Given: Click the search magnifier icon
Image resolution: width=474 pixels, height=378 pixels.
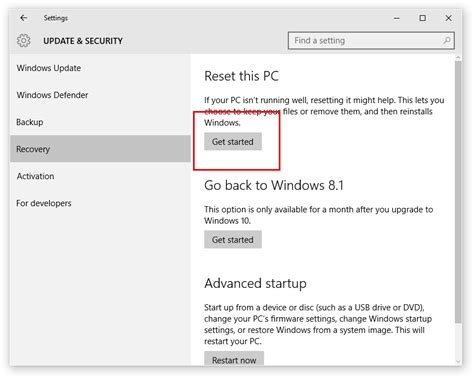Looking at the screenshot, I should click(x=447, y=40).
